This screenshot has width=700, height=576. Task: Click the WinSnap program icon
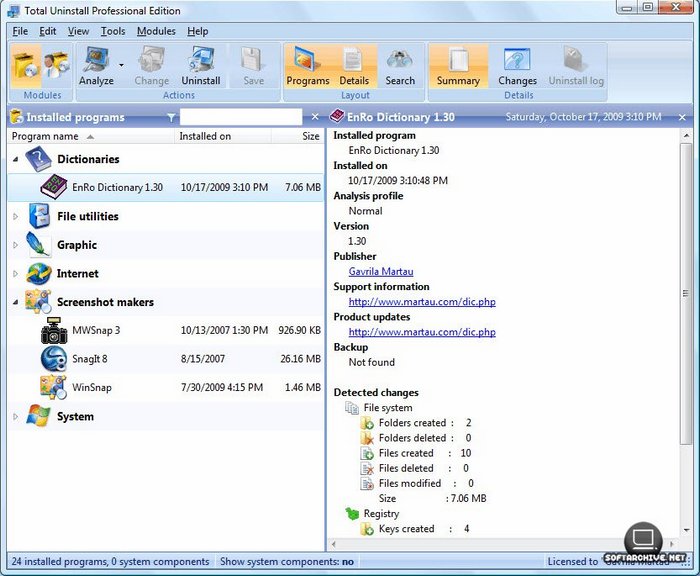tap(53, 387)
